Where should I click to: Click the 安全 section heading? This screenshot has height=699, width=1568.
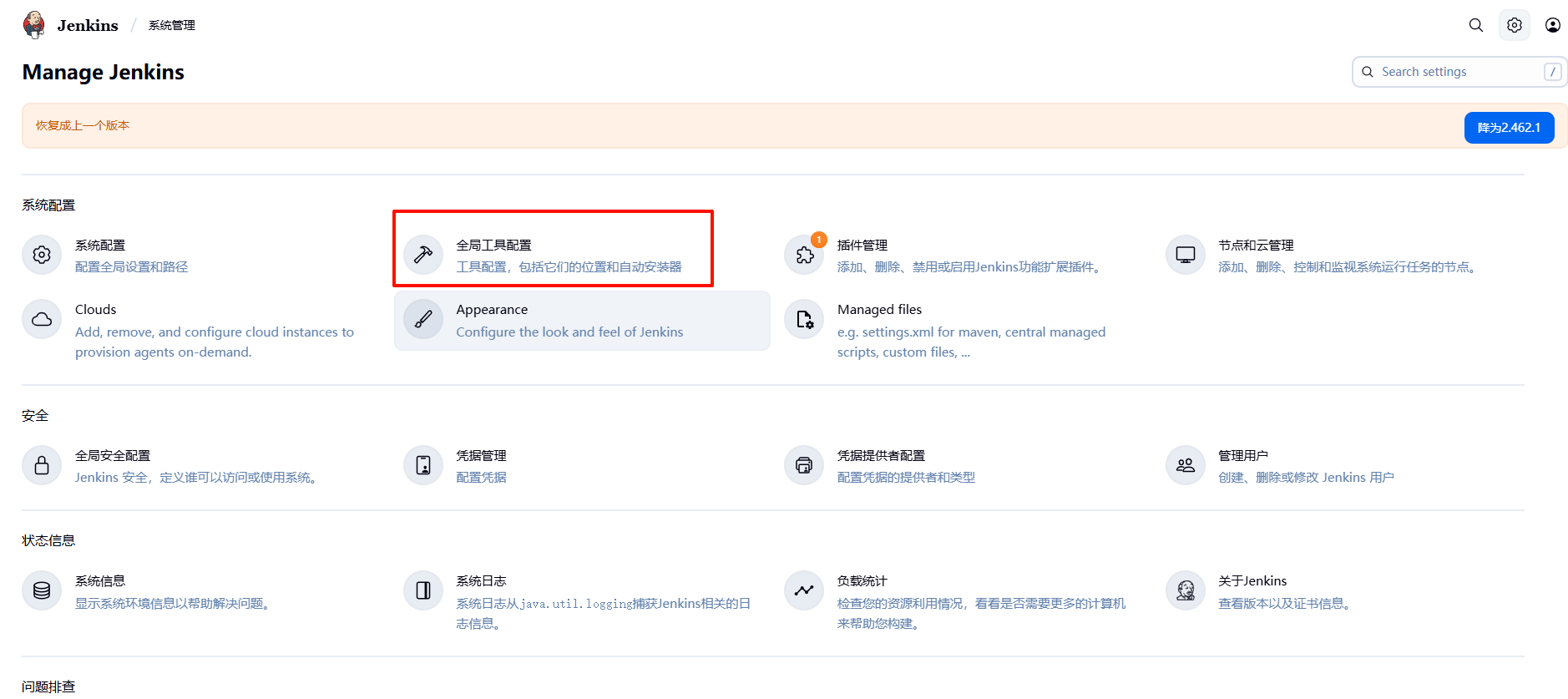pos(35,415)
